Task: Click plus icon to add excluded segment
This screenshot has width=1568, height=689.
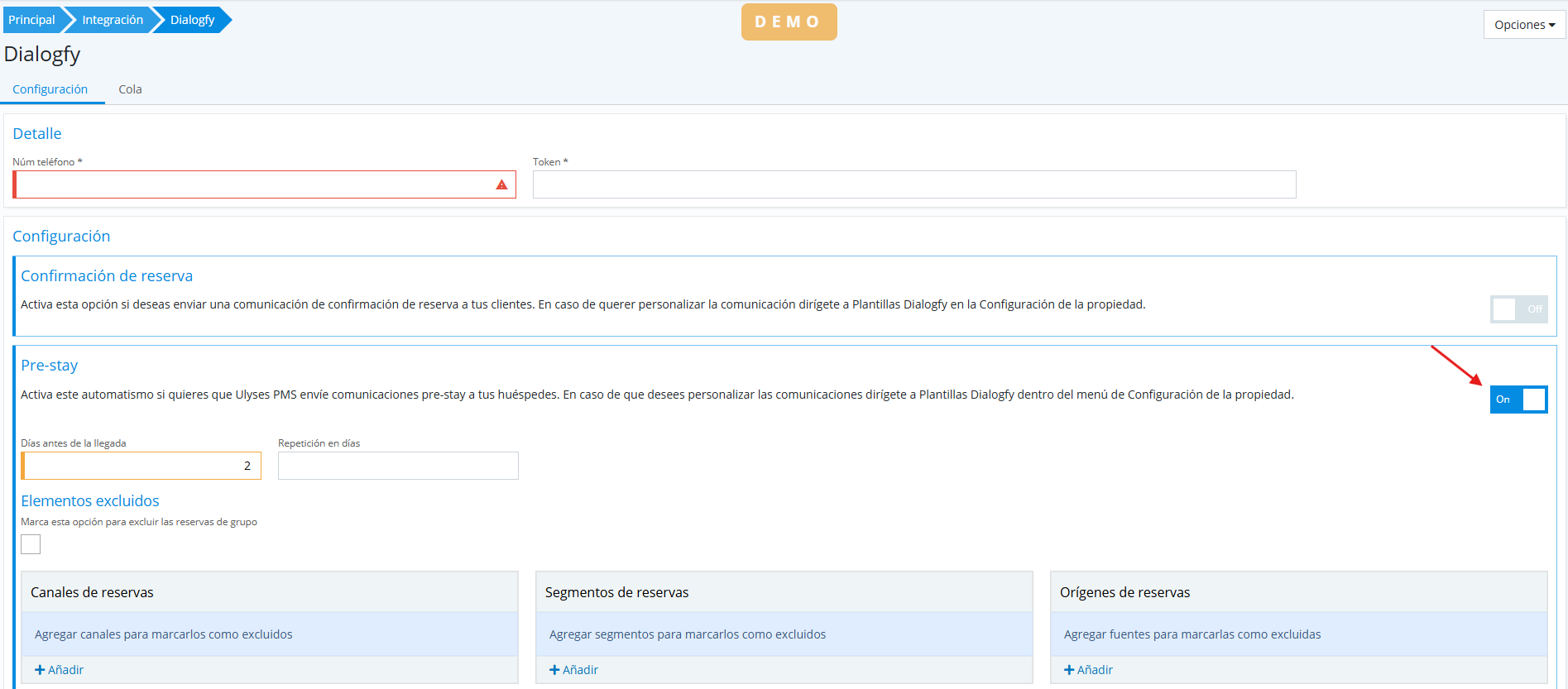Action: 554,670
